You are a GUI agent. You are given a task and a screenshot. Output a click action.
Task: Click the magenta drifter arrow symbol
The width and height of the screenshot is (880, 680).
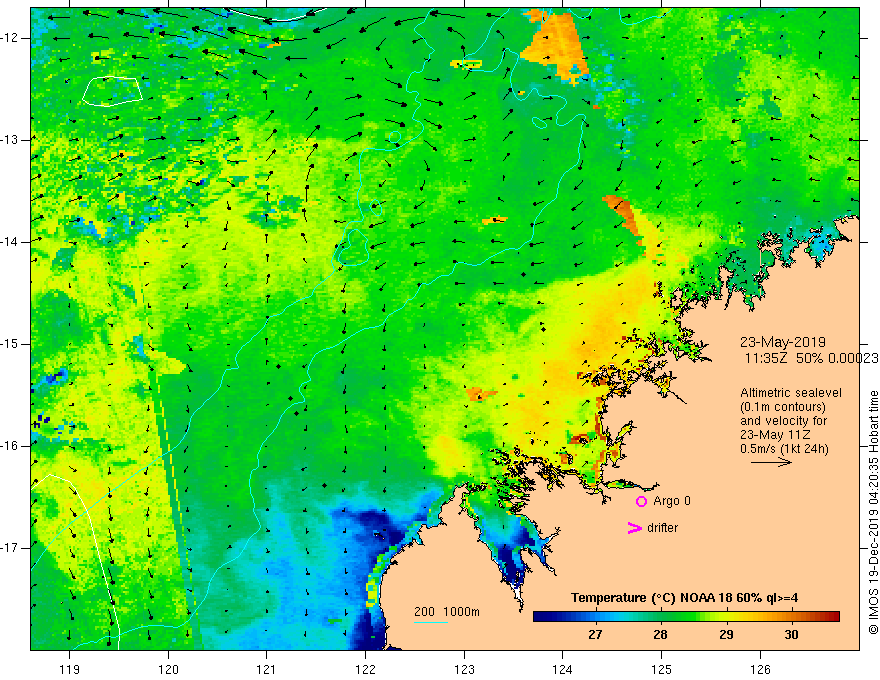coord(635,528)
